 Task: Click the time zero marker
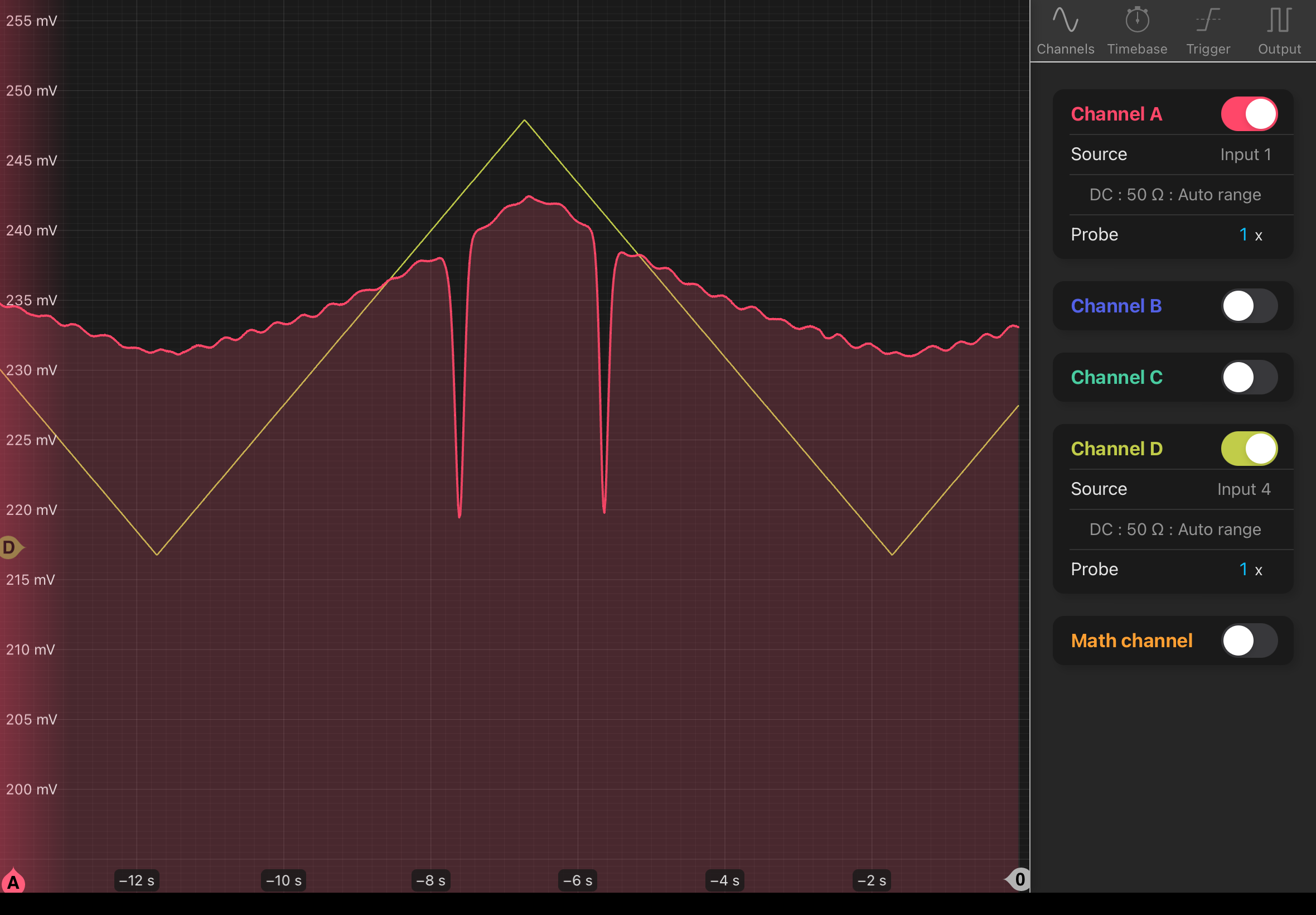tap(1019, 879)
